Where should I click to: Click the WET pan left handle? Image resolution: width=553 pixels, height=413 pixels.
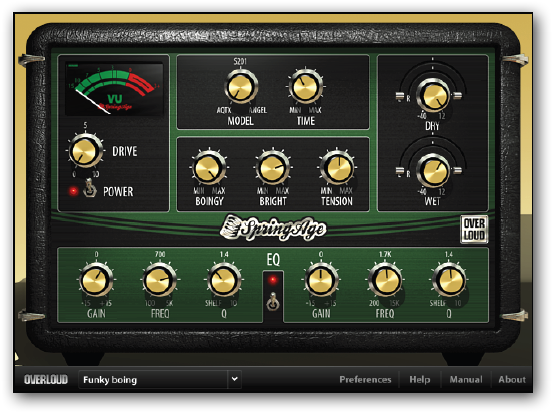click(x=400, y=171)
